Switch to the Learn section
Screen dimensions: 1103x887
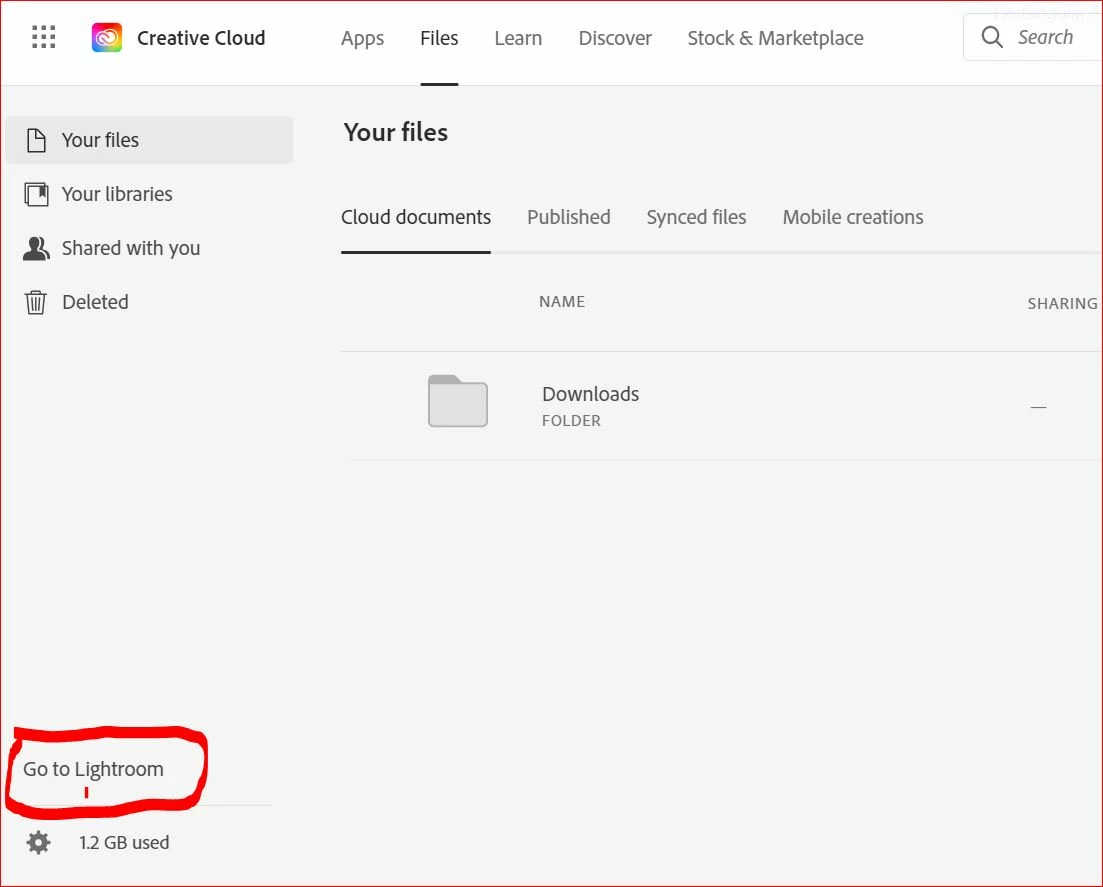pos(518,38)
